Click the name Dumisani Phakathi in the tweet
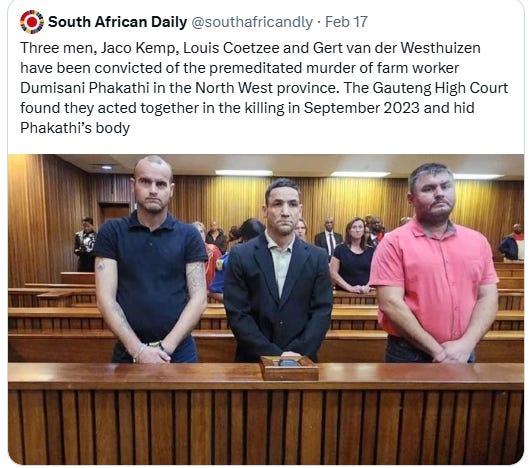This screenshot has height=468, width=530. [x=85, y=88]
